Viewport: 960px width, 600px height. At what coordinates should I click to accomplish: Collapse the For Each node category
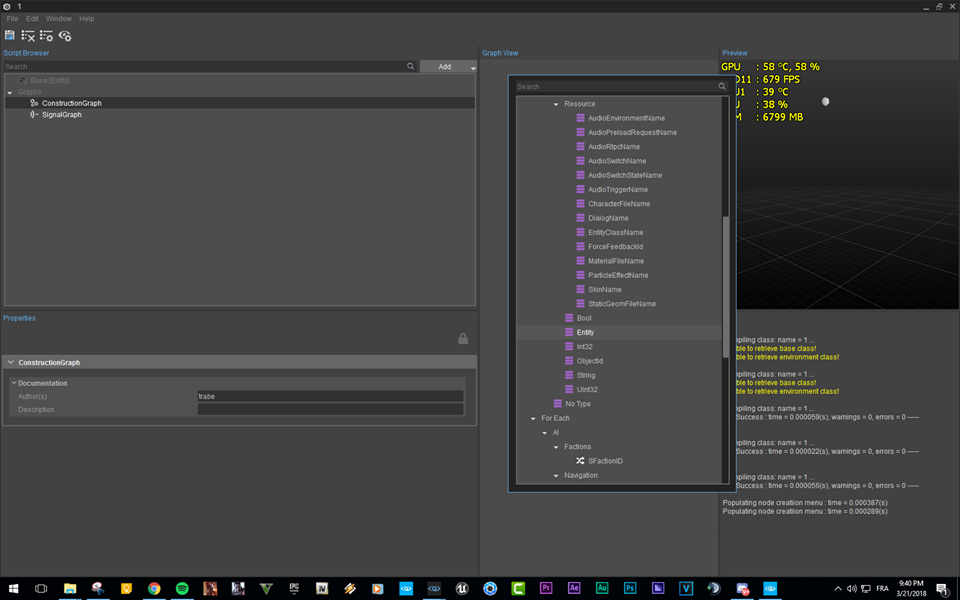533,418
